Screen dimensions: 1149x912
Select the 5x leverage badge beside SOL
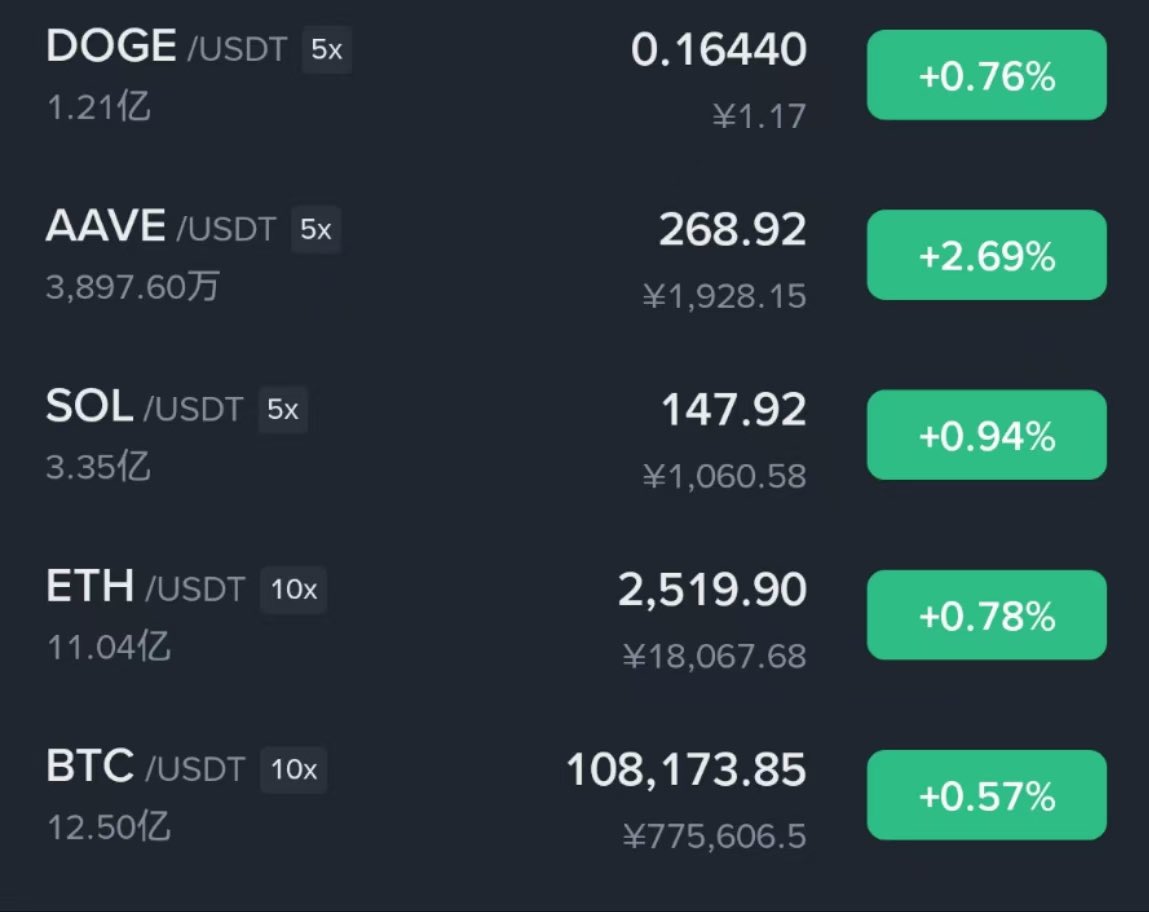[x=283, y=409]
